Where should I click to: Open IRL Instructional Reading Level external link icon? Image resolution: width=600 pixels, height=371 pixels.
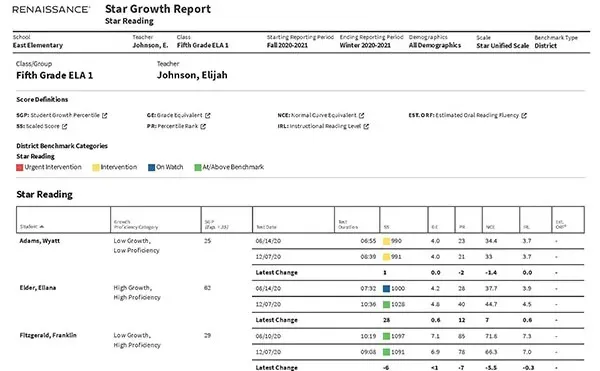[x=366, y=126]
